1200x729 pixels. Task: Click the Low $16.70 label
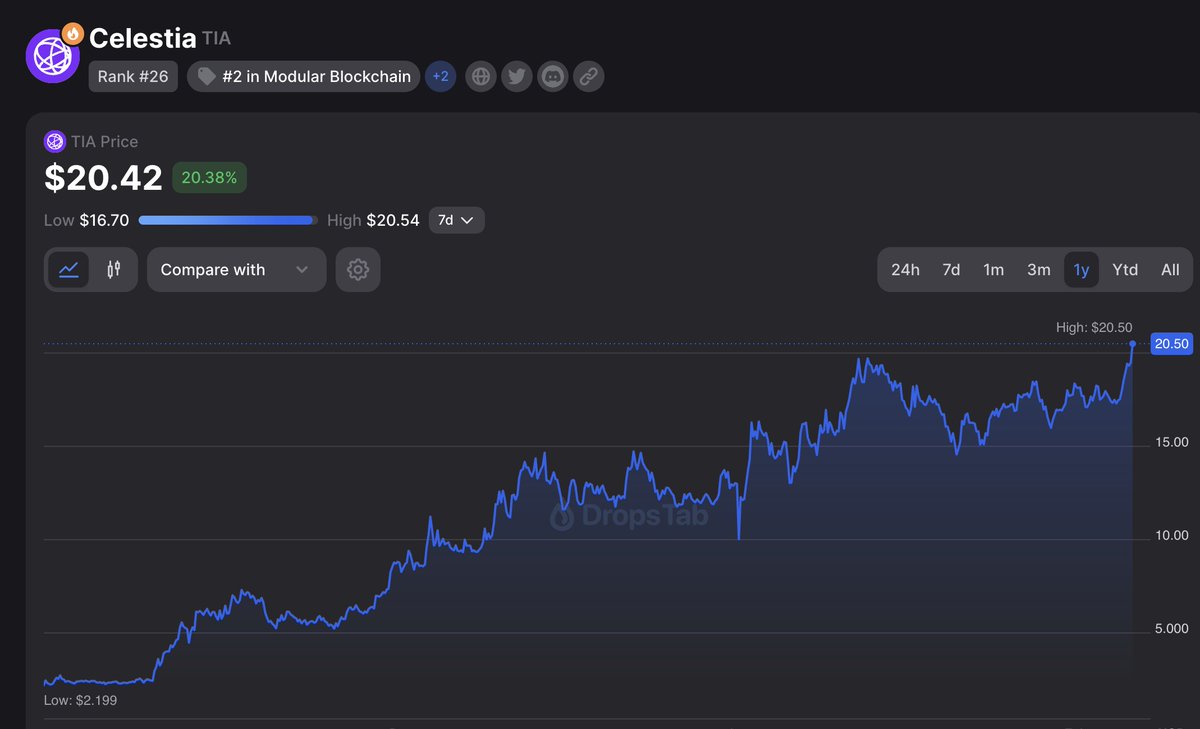point(86,220)
